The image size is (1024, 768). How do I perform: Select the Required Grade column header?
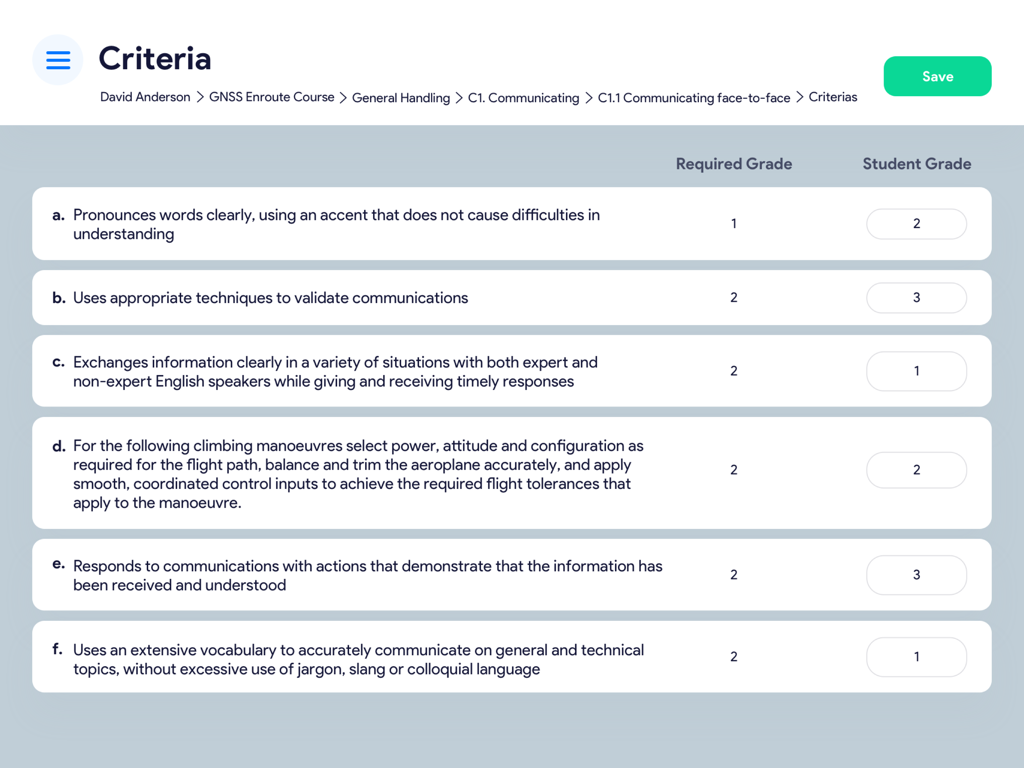733,164
